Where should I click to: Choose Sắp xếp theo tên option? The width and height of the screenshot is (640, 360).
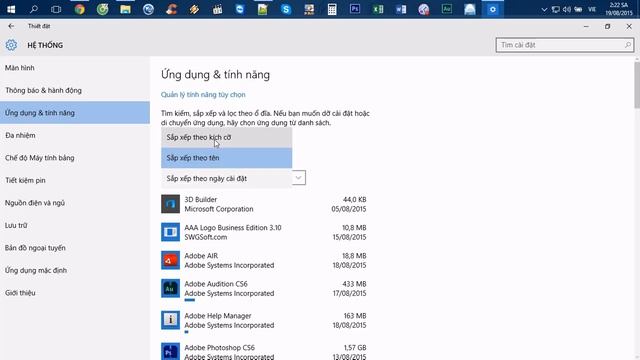tap(227, 158)
